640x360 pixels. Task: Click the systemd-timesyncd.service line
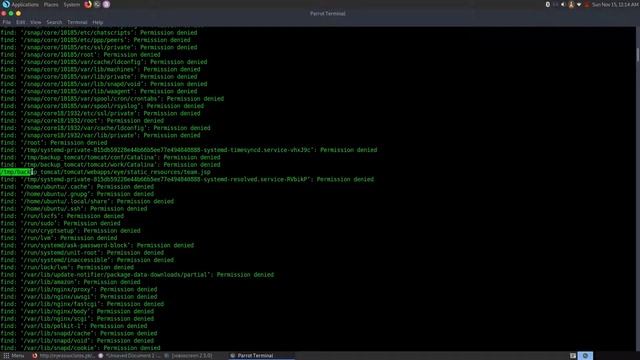189,150
